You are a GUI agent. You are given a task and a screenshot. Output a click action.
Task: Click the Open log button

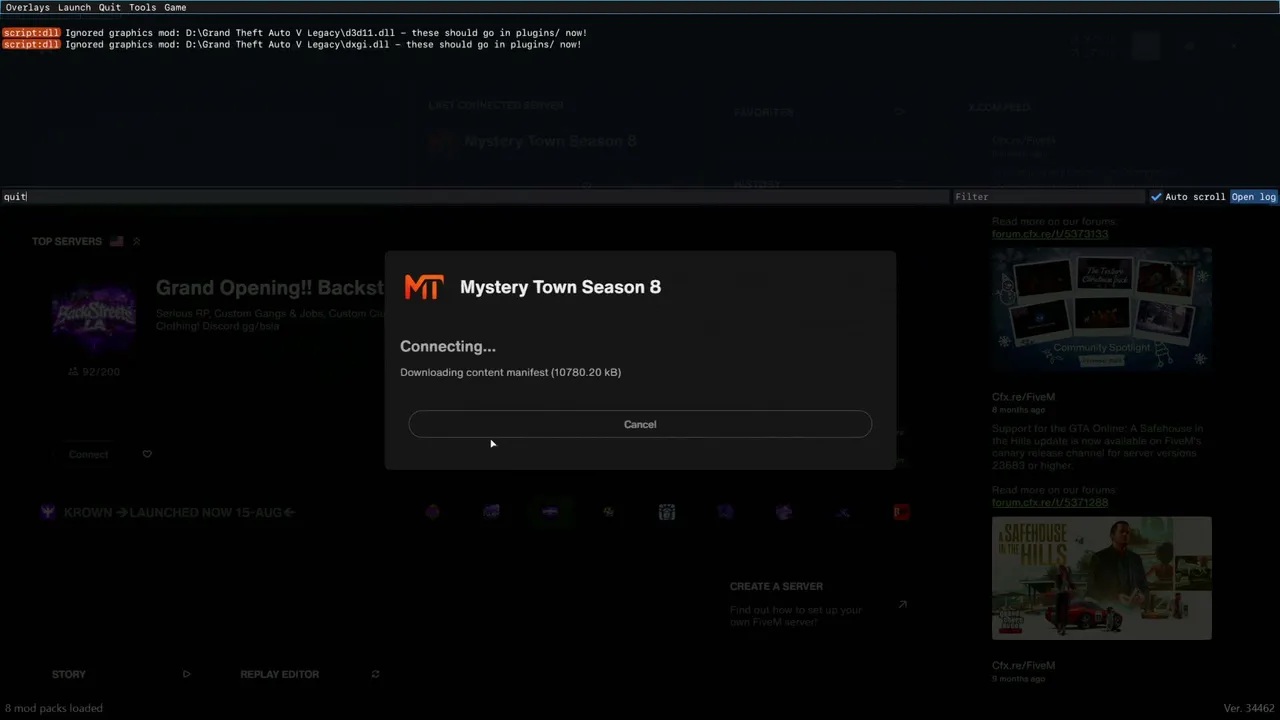[x=1254, y=197]
